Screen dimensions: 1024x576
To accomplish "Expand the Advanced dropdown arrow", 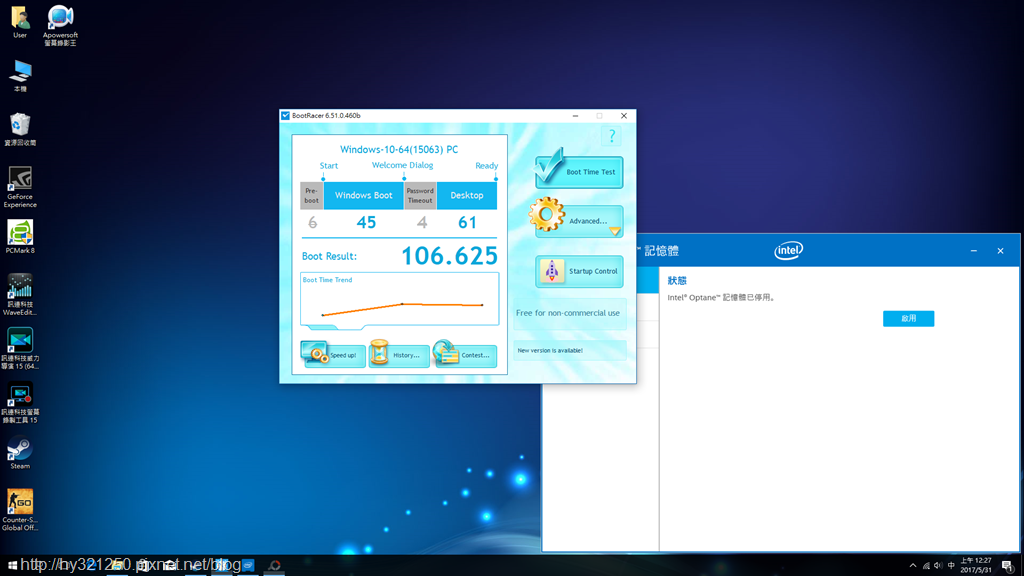I will pos(615,231).
